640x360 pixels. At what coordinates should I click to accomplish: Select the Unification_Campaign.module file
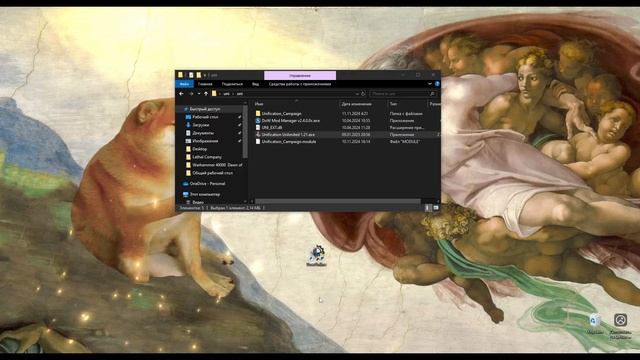pyautogui.click(x=289, y=142)
